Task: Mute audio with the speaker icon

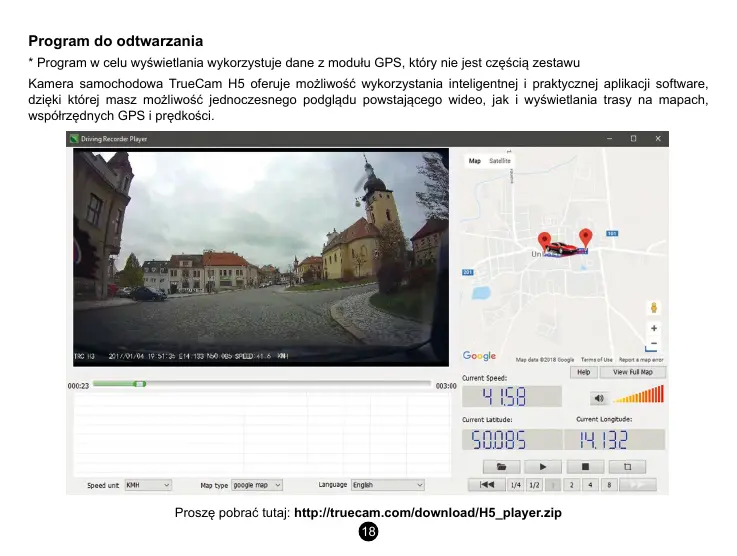Action: pos(599,399)
